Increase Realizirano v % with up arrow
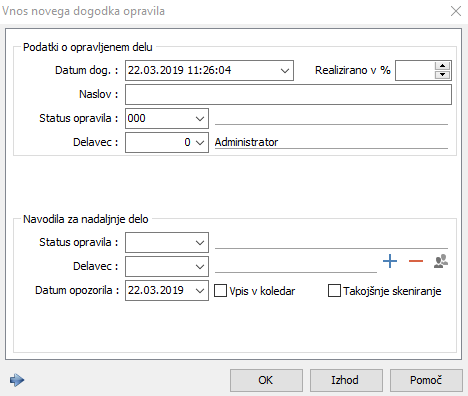The width and height of the screenshot is (468, 396). pos(443,66)
